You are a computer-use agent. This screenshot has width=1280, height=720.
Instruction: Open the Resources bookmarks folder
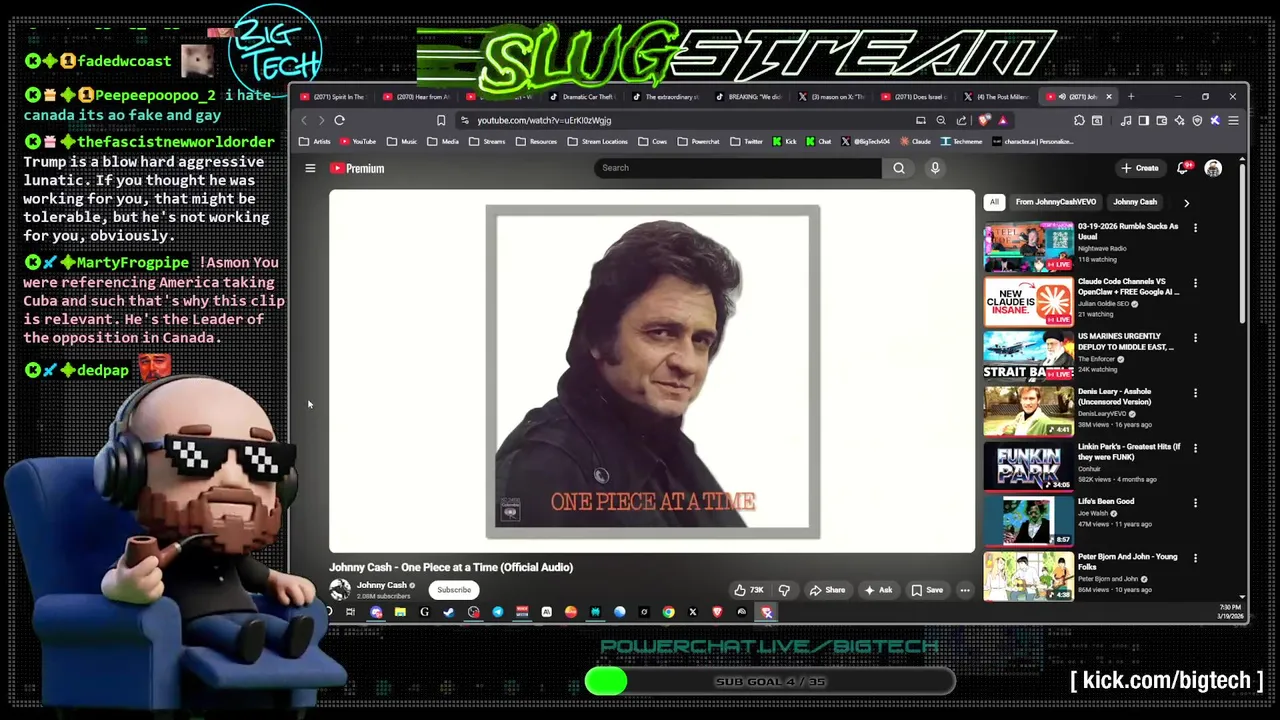point(536,142)
